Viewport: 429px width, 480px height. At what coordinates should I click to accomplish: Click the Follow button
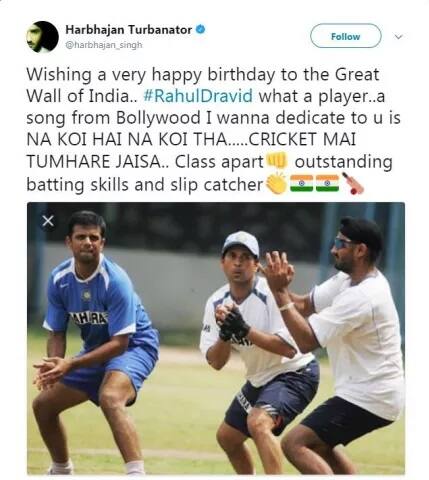coord(345,36)
